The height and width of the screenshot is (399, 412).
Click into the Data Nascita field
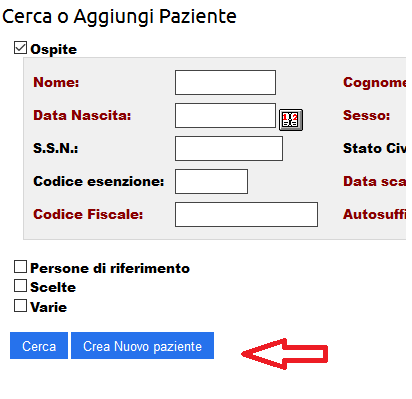click(x=225, y=115)
